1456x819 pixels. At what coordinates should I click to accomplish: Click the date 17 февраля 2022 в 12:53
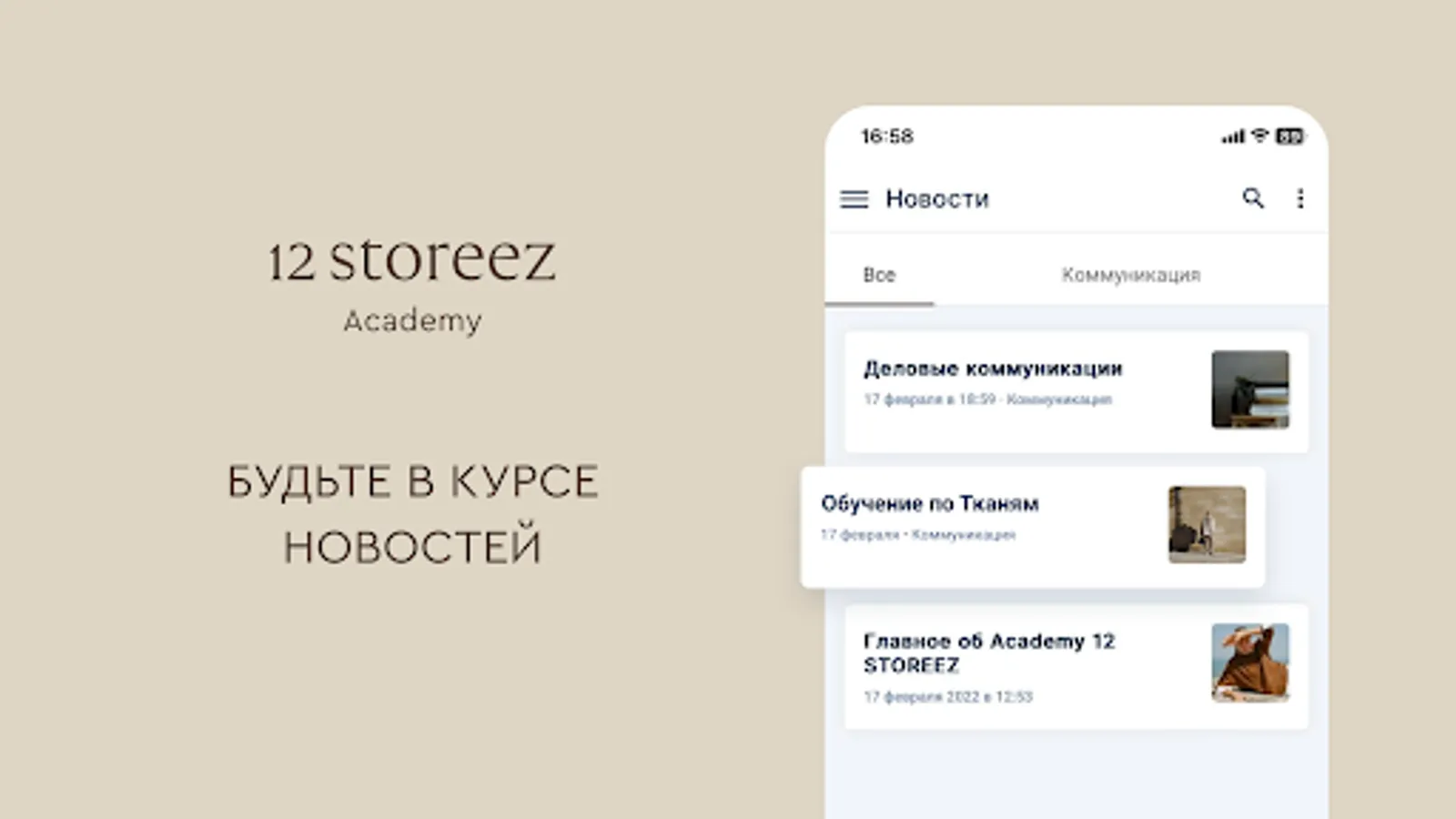click(x=948, y=697)
